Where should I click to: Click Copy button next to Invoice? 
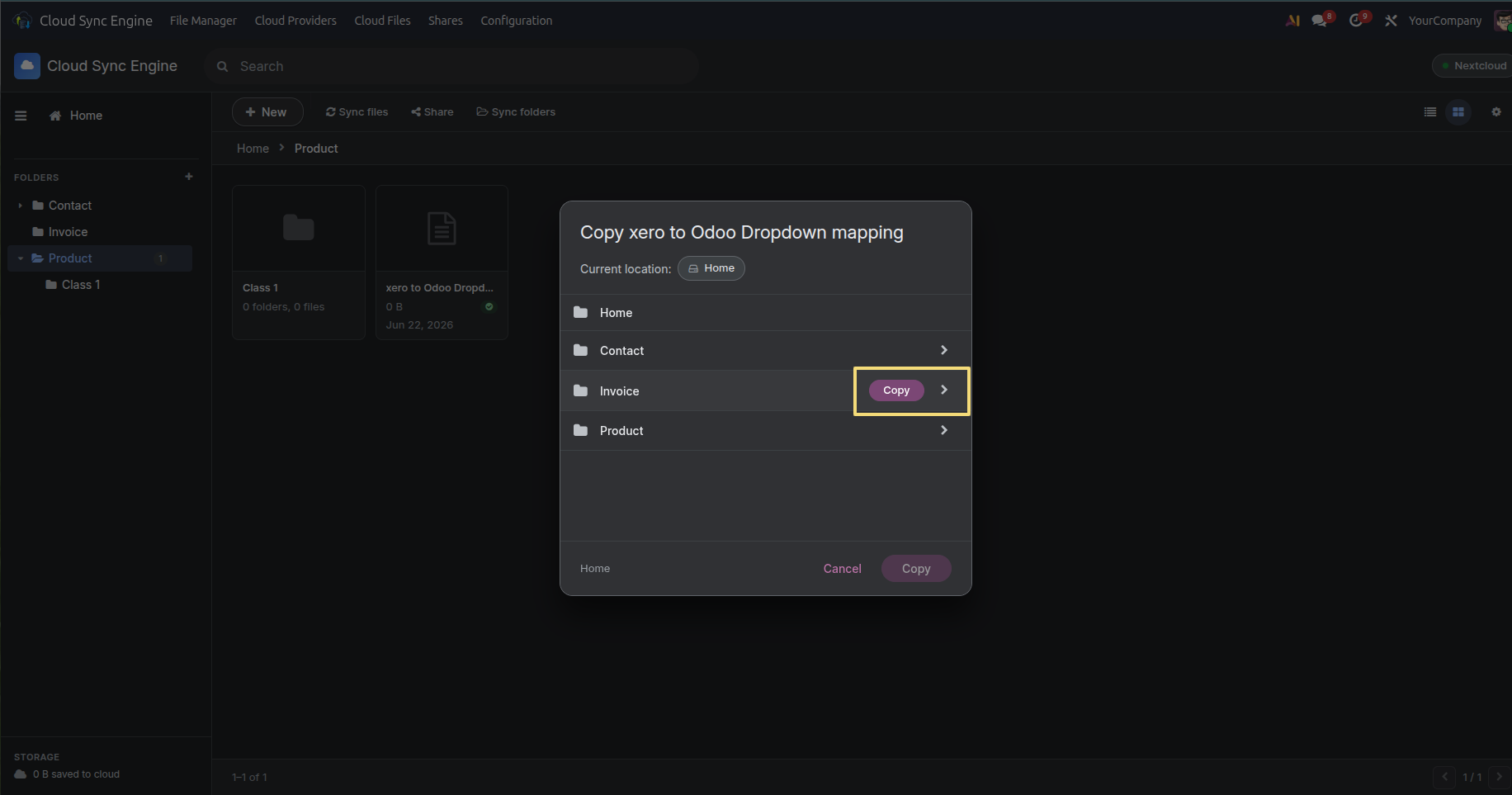coord(896,390)
